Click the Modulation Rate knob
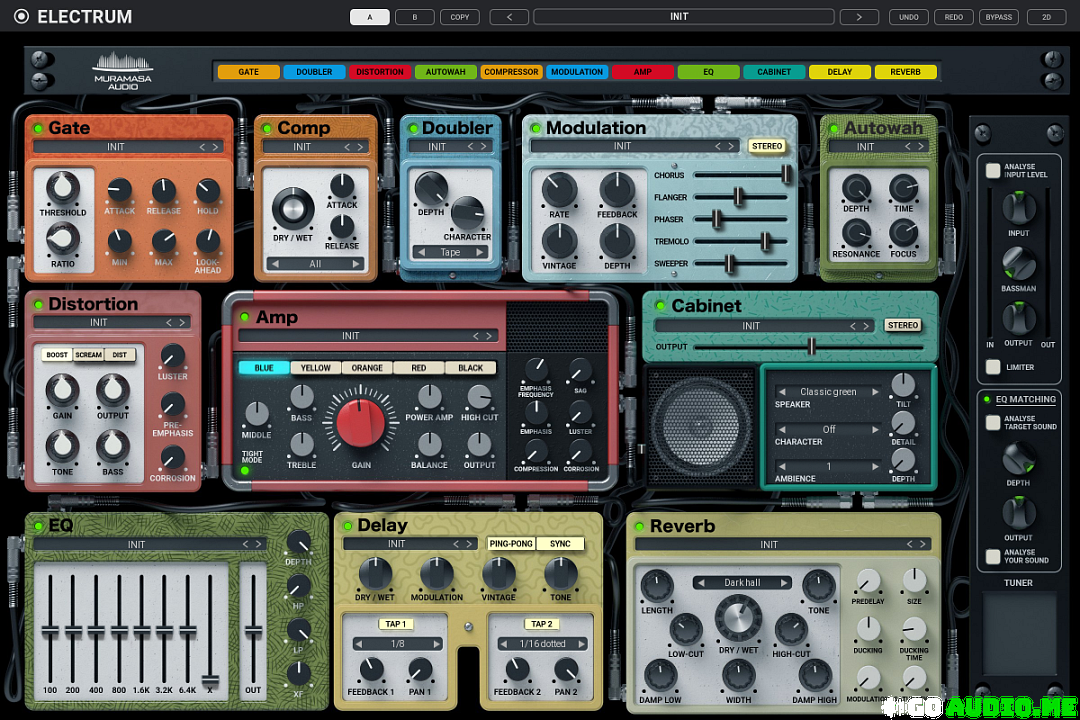Image resolution: width=1080 pixels, height=720 pixels. coord(559,190)
